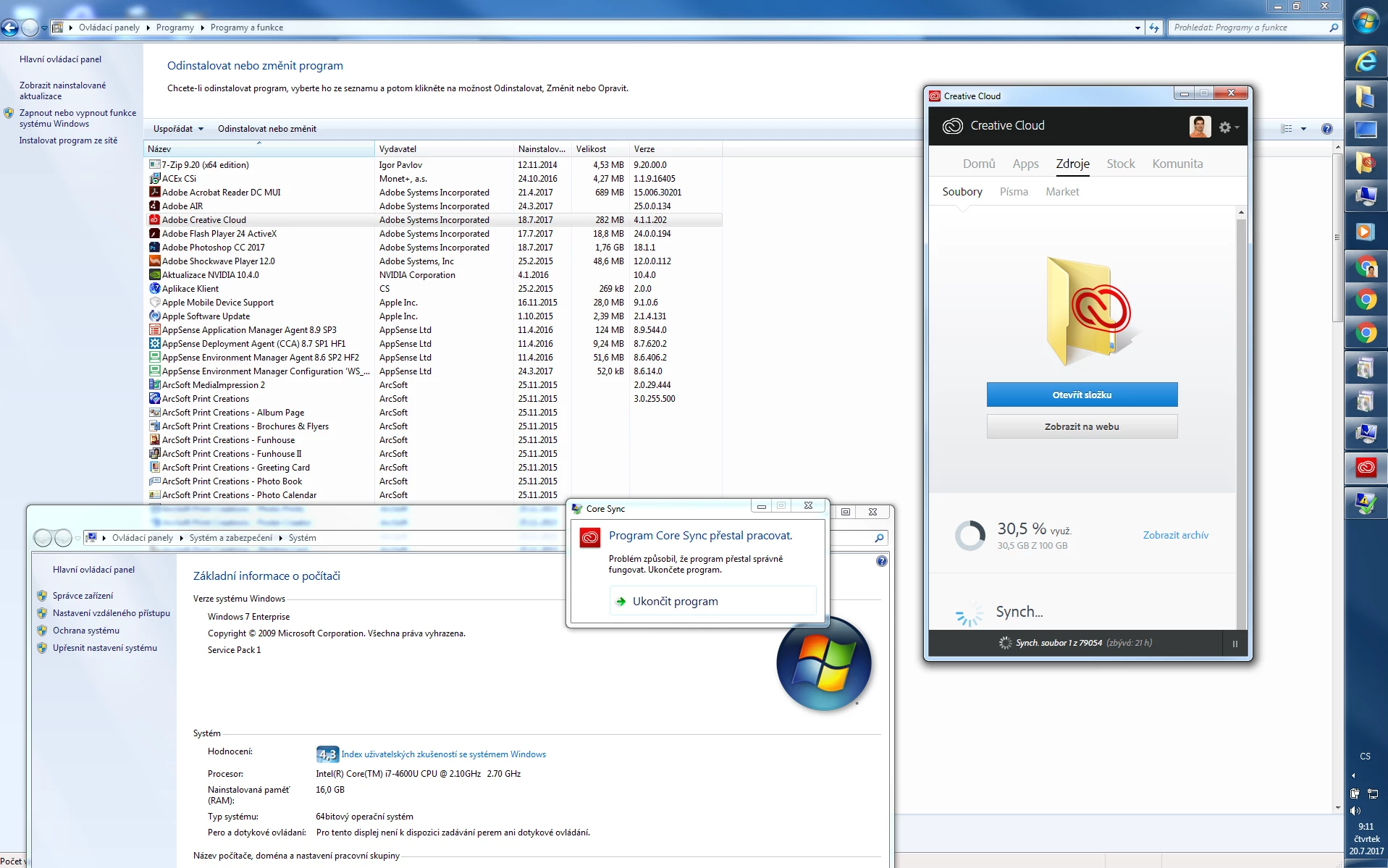Sort list by the Název column header

pos(258,148)
